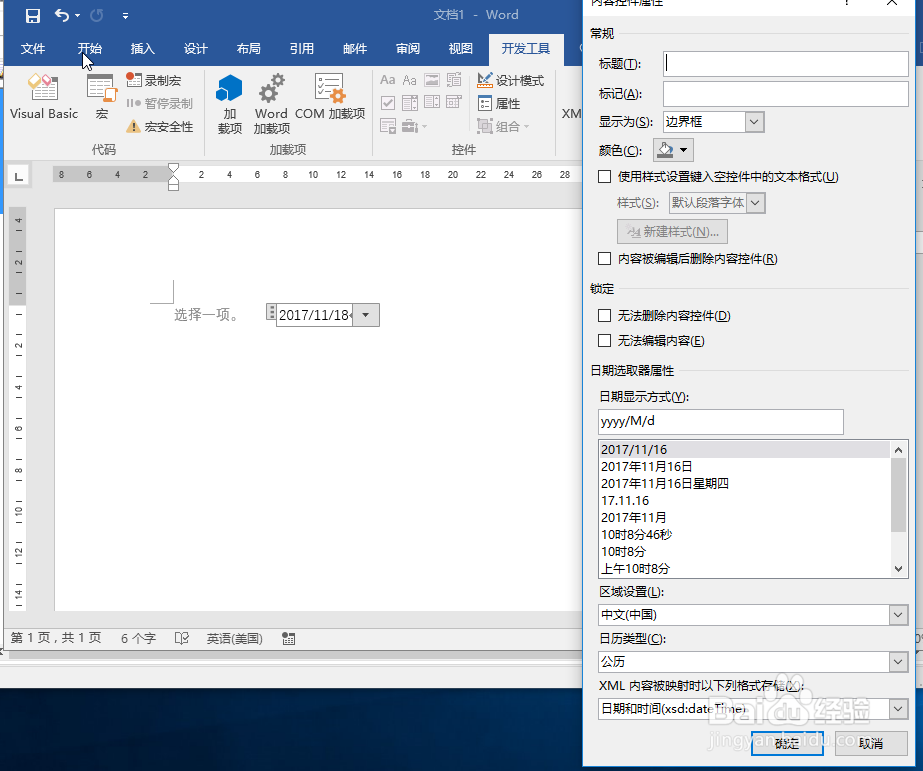Click the 新建样式 button
The height and width of the screenshot is (771, 923).
click(671, 231)
